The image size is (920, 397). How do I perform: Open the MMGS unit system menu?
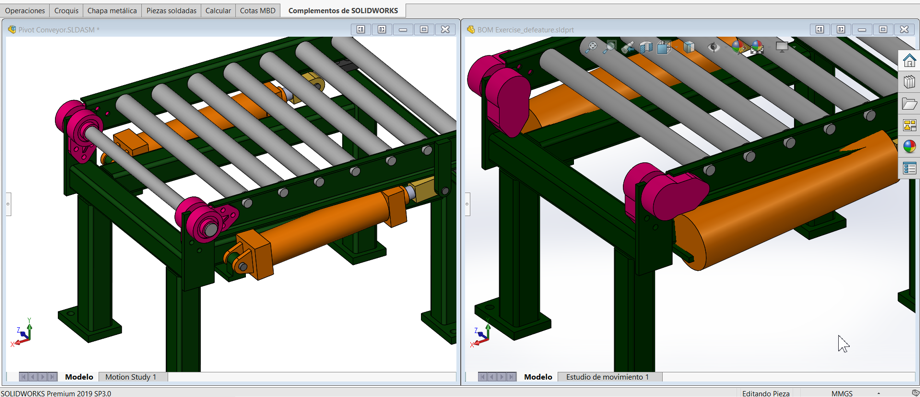click(x=841, y=393)
